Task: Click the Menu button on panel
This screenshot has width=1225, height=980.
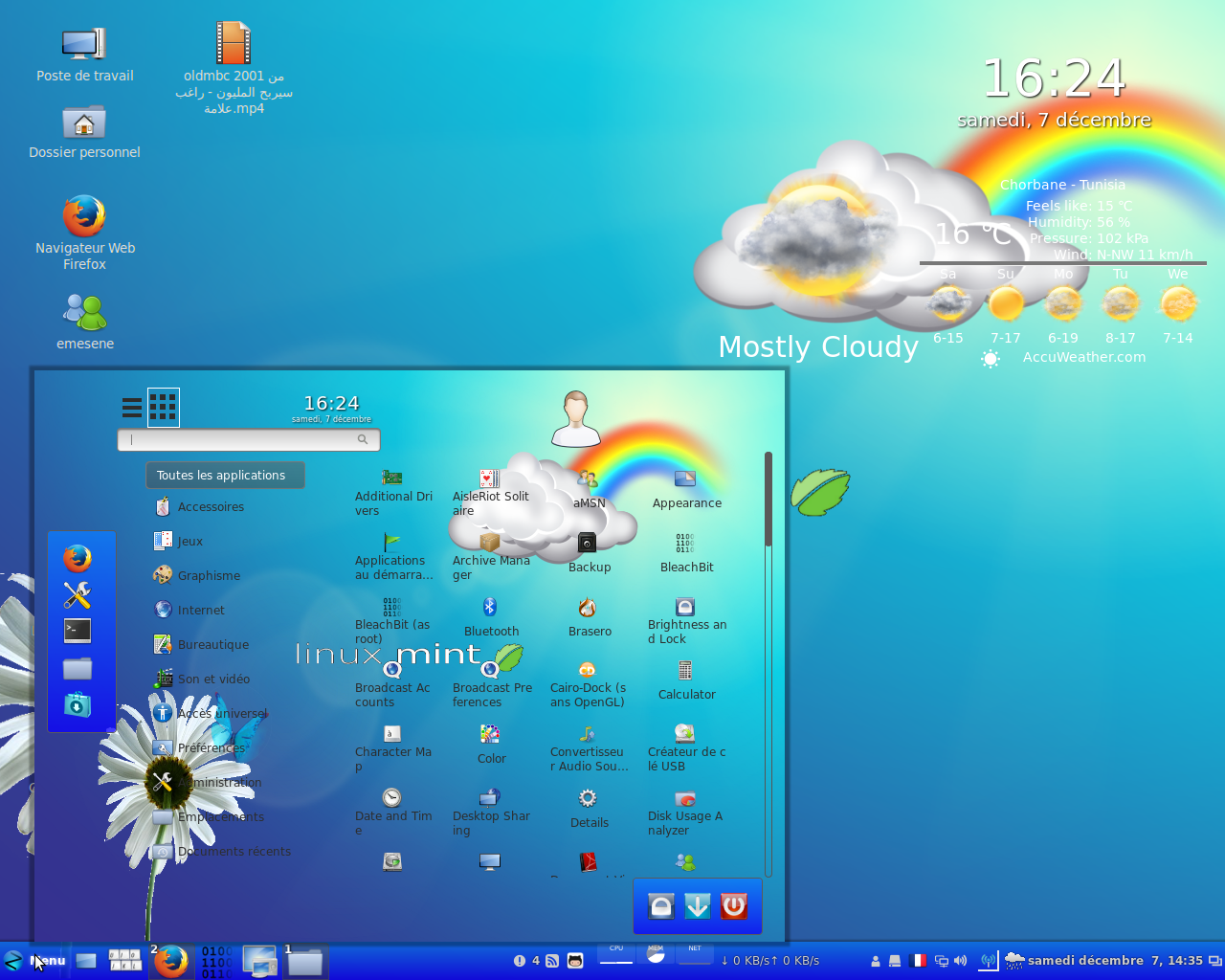Action: point(34,961)
